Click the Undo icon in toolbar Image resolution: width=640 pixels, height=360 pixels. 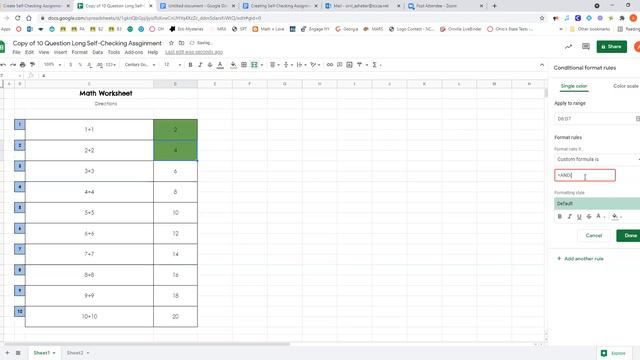point(3,65)
